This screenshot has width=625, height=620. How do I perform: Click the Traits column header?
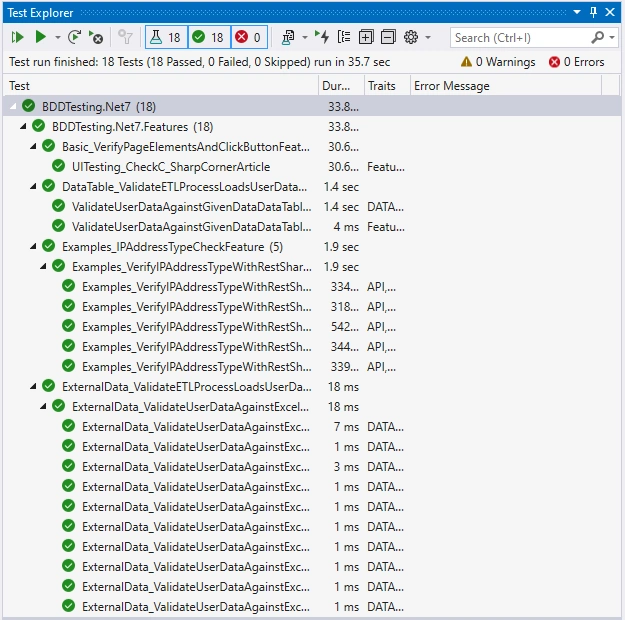387,86
